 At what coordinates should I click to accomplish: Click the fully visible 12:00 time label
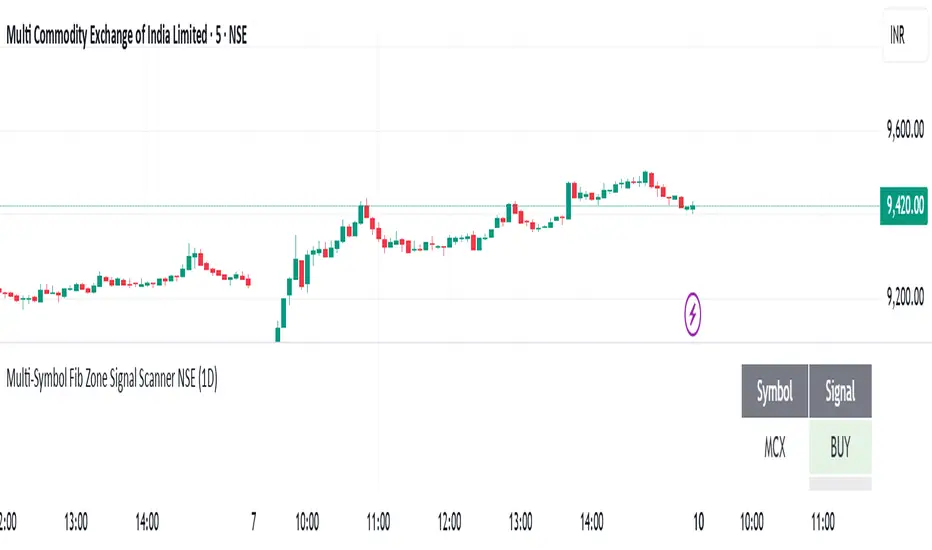[450, 520]
